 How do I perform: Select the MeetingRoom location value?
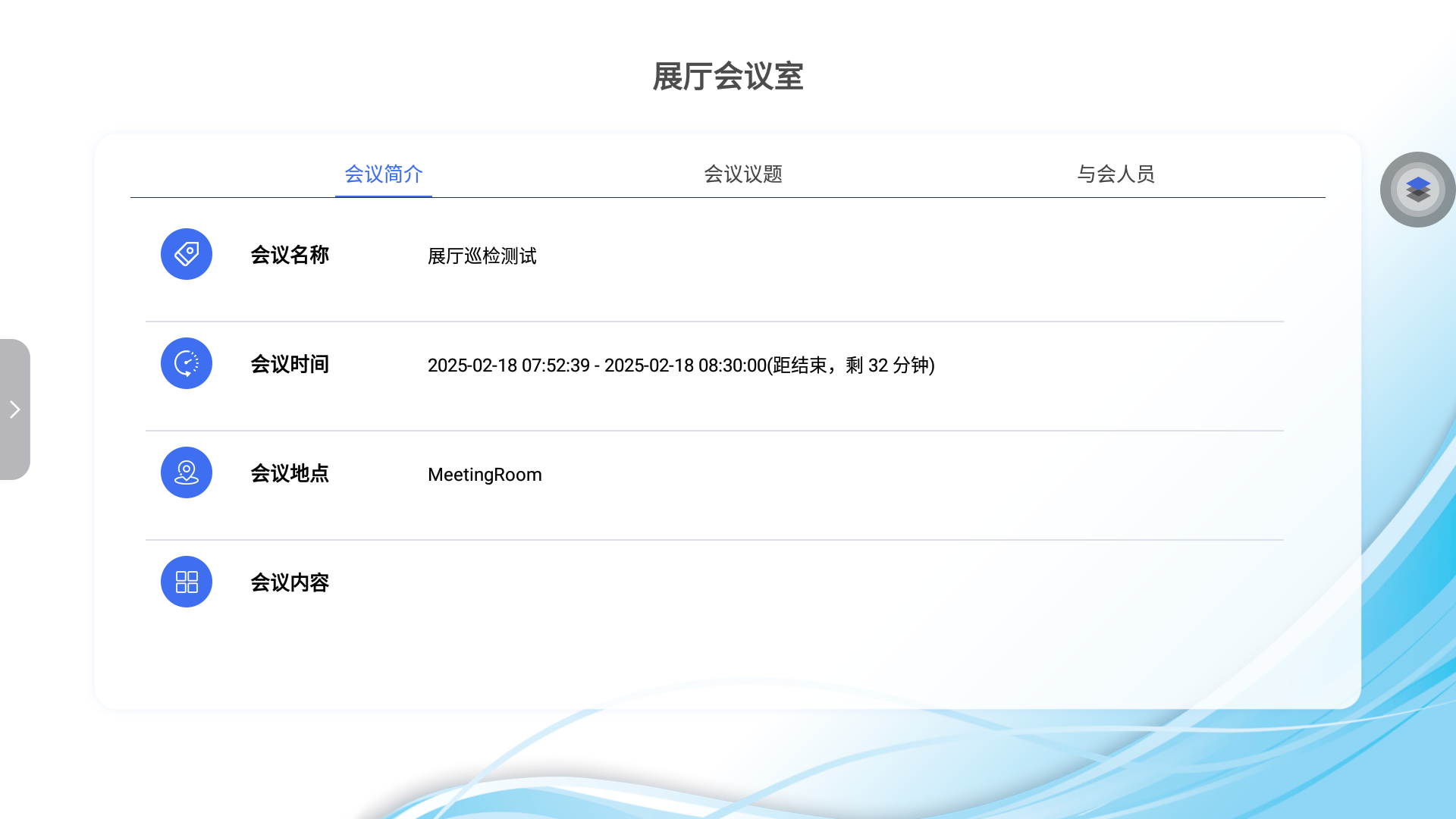coord(485,475)
